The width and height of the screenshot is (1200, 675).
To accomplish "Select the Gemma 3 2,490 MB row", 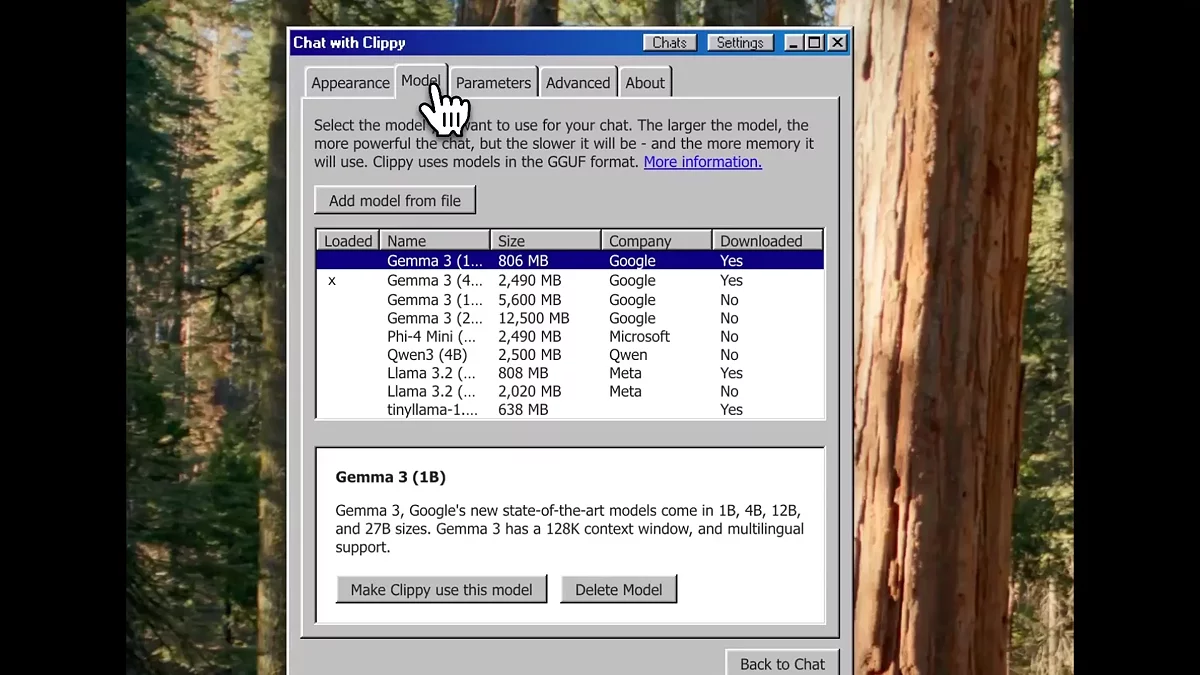I will click(x=570, y=281).
